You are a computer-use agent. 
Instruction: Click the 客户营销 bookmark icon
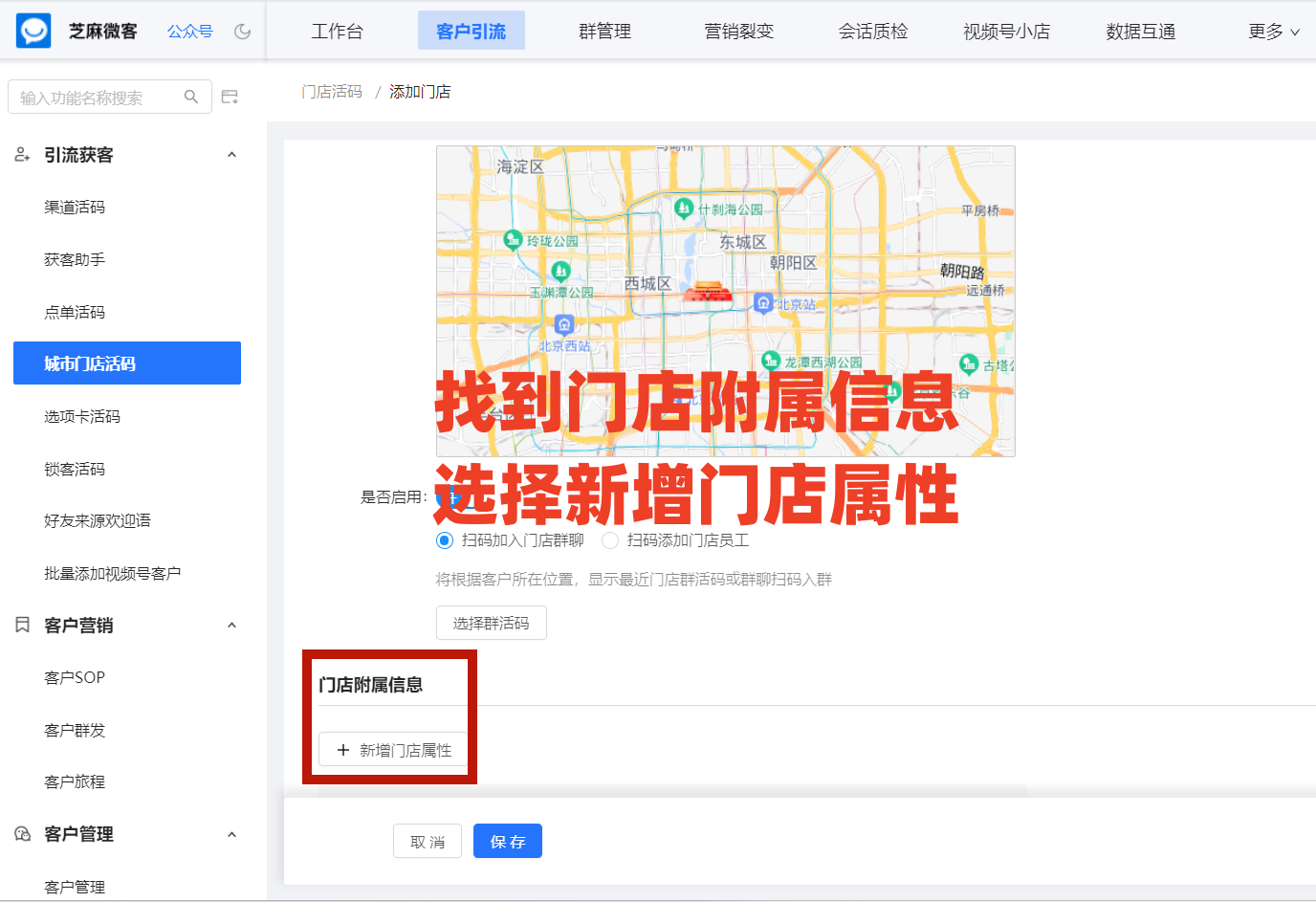point(22,625)
